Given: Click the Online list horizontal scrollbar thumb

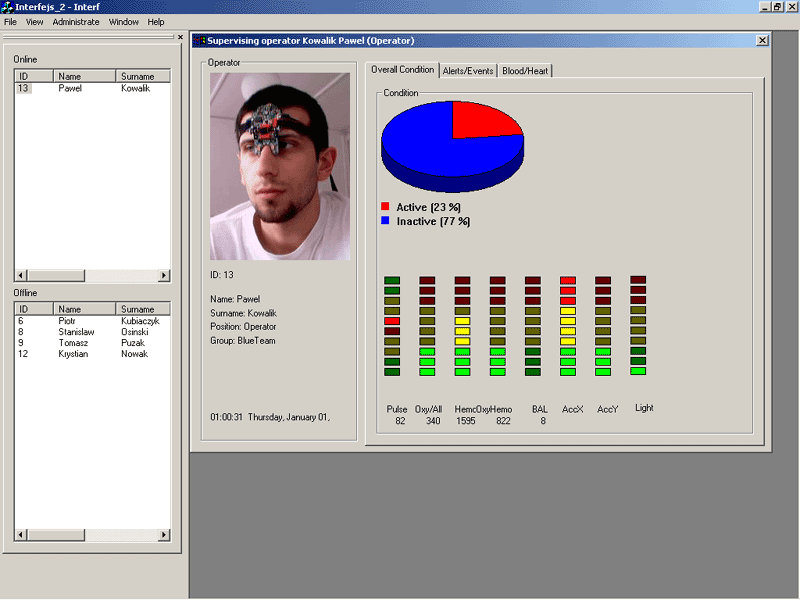Looking at the screenshot, I should coord(56,276).
